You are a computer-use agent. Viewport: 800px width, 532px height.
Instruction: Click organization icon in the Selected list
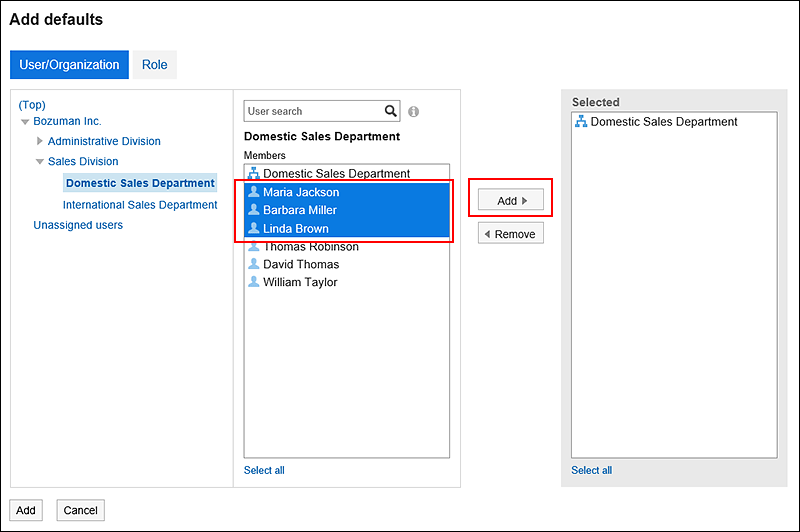(581, 121)
